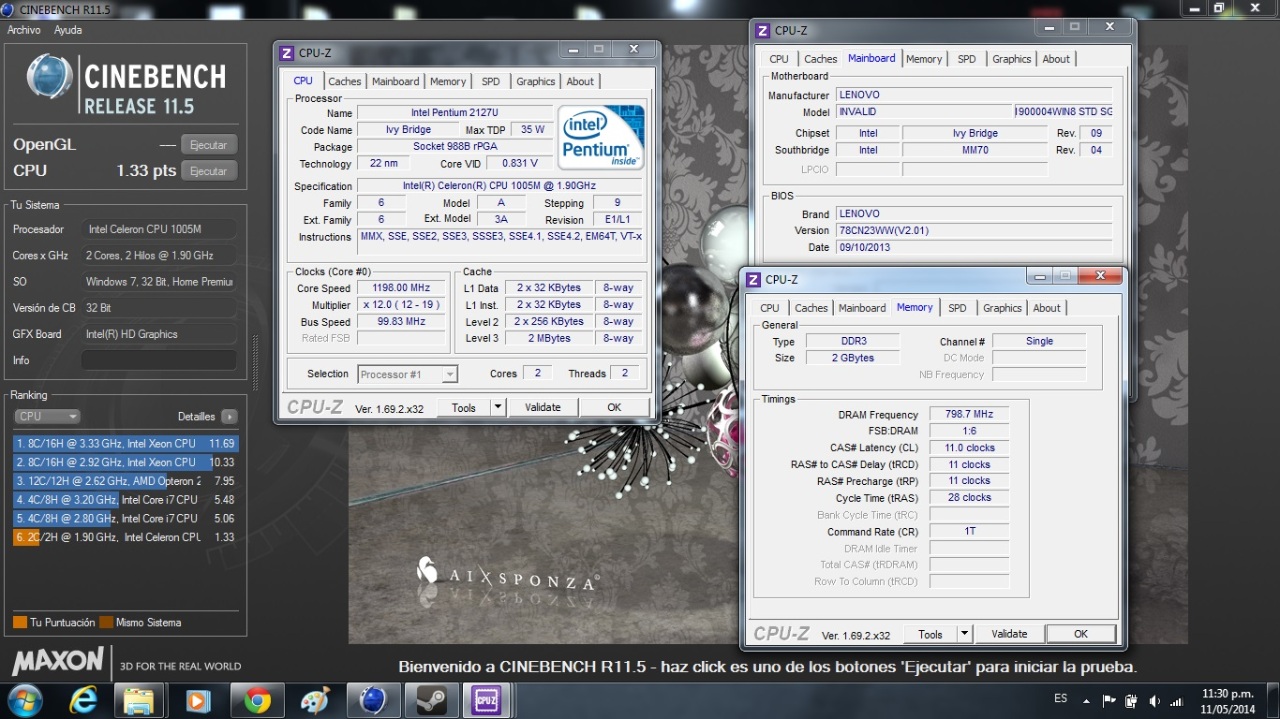The image size is (1280, 719).
Task: Open the Processor #1 selection dropdown
Action: point(407,374)
